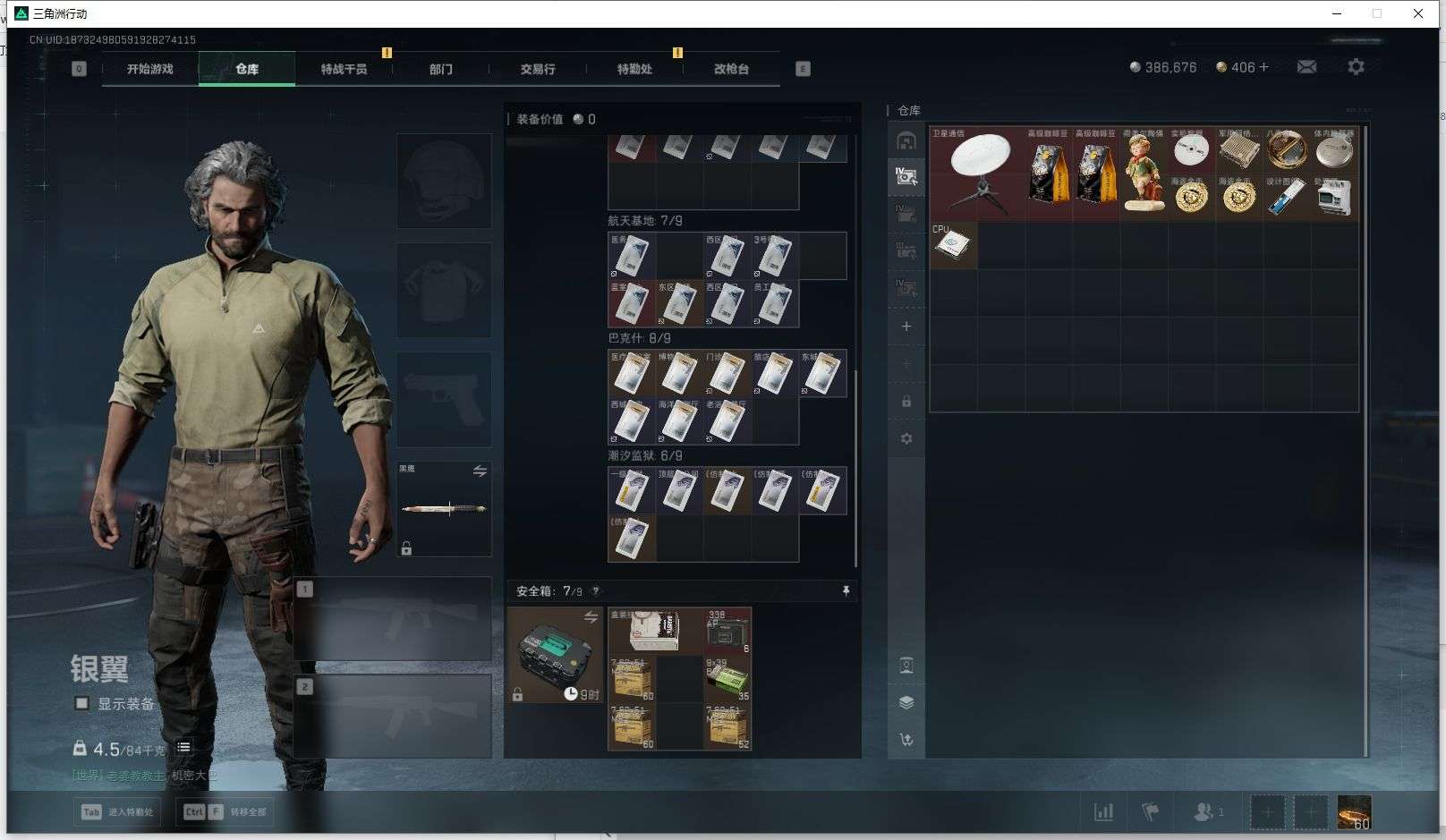
Task: Open the main warehouse home icon in sidebar
Action: [906, 140]
